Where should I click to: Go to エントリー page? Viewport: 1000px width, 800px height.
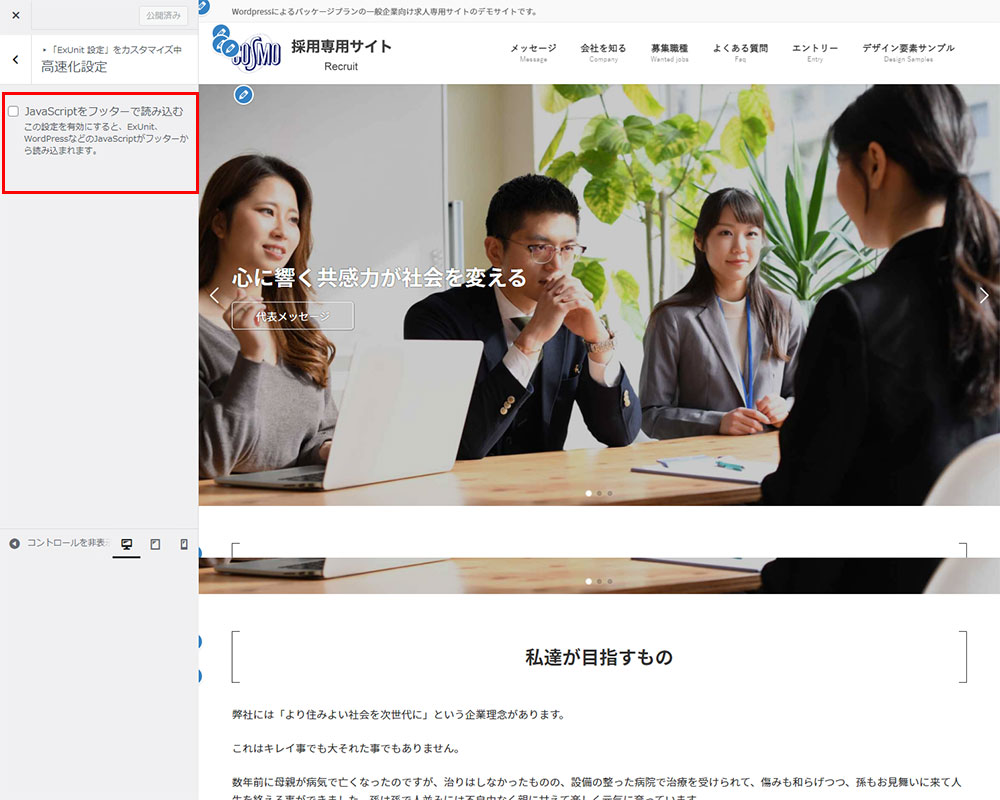(815, 52)
